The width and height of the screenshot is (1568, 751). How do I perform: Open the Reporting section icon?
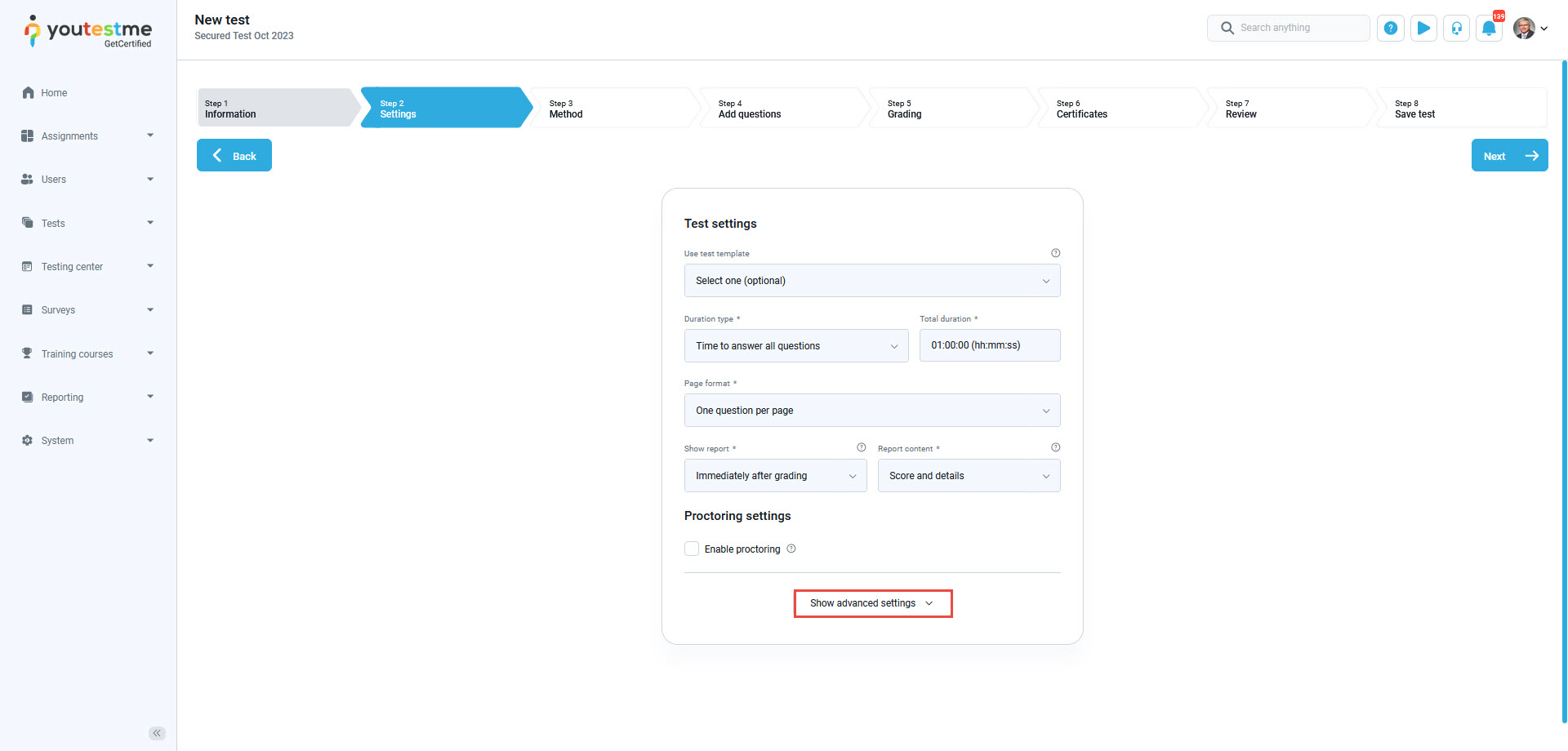pyautogui.click(x=28, y=397)
